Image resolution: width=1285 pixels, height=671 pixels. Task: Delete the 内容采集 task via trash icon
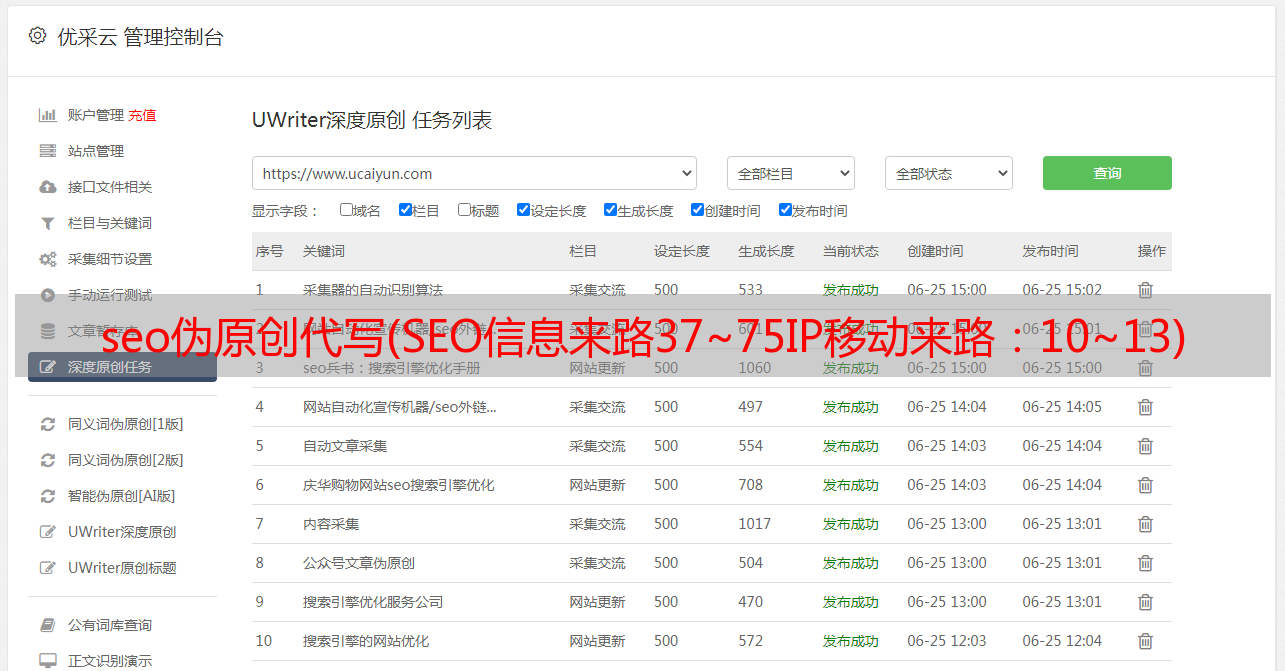1145,524
